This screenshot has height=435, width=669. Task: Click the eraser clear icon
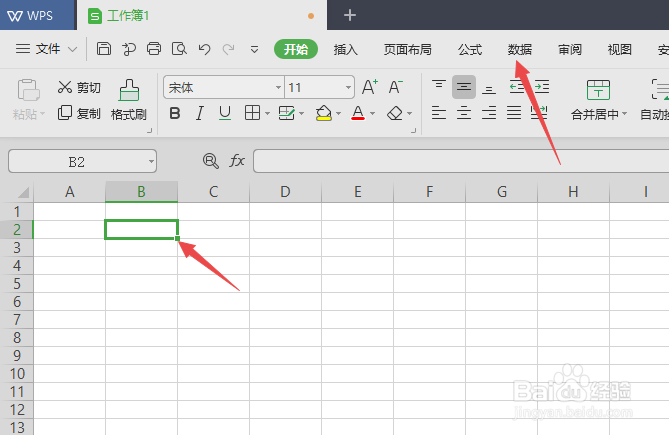395,113
